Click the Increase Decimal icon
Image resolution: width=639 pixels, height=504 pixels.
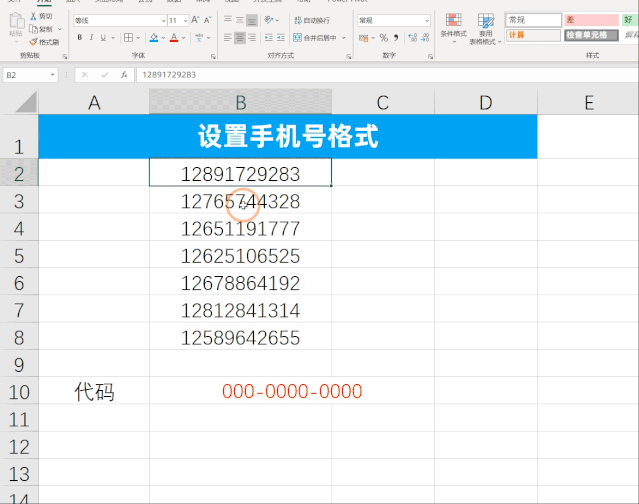(x=413, y=38)
